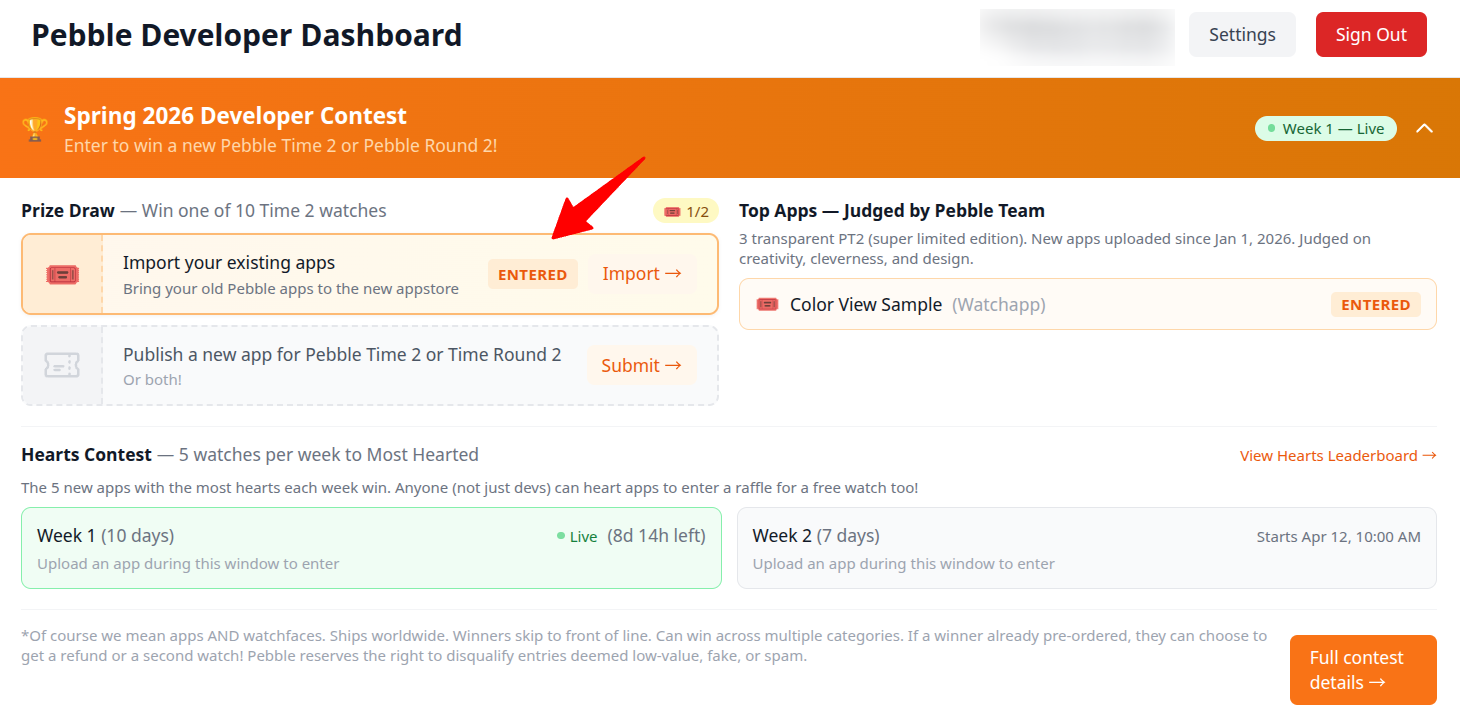Click the Pebble Developer Dashboard title
This screenshot has height=711, width=1460.
[x=247, y=35]
